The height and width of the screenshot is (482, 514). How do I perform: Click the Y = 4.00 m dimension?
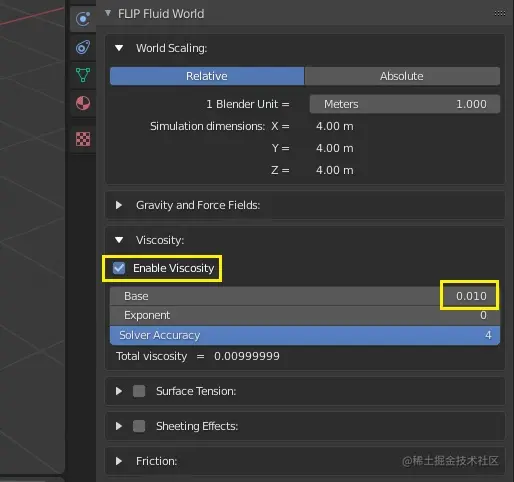(x=335, y=148)
